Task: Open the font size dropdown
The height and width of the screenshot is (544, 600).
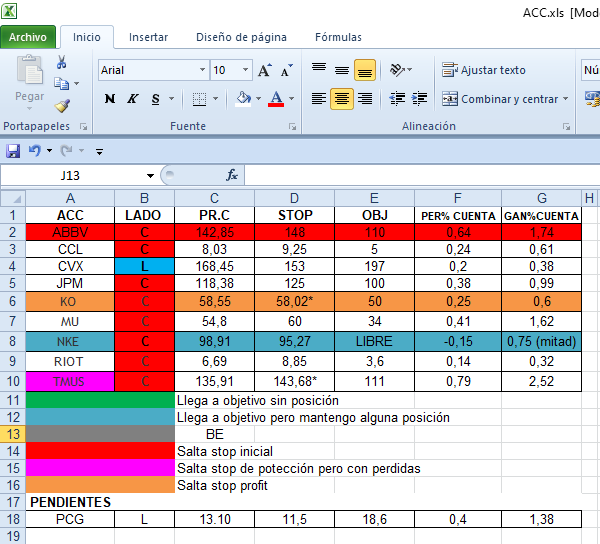Action: click(246, 70)
